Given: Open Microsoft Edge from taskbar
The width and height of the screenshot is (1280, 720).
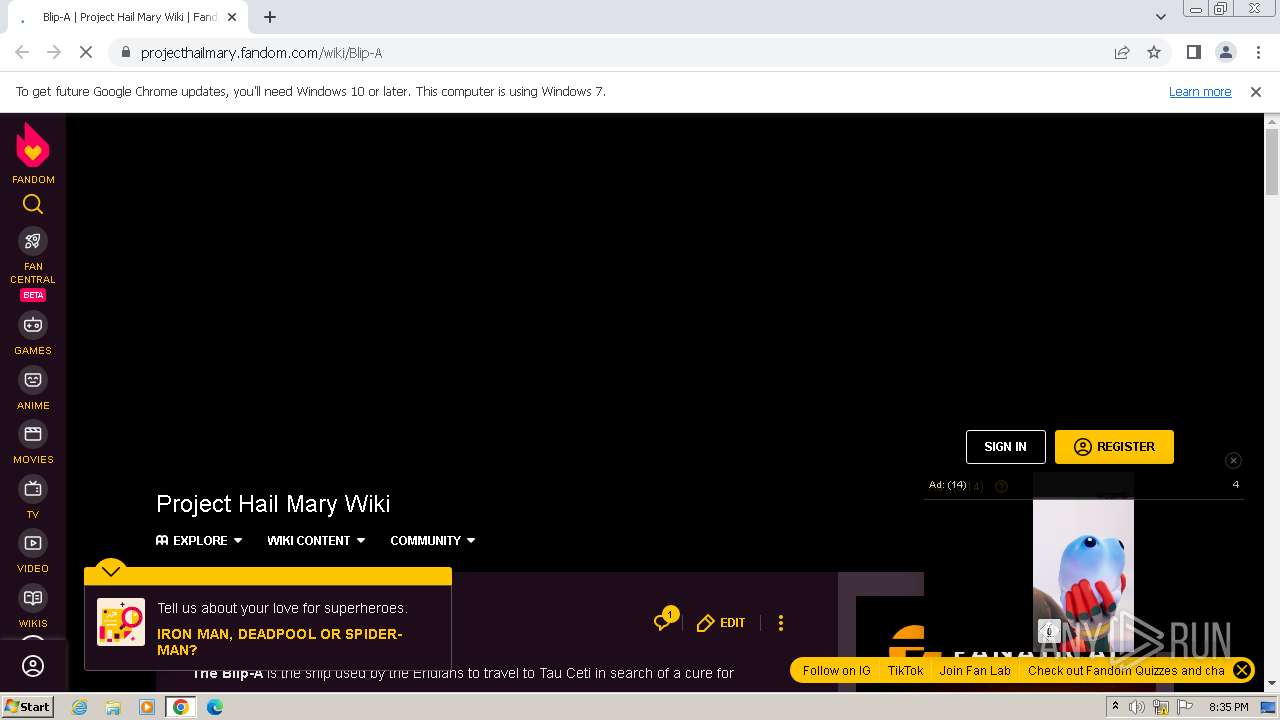Looking at the screenshot, I should click(x=215, y=707).
